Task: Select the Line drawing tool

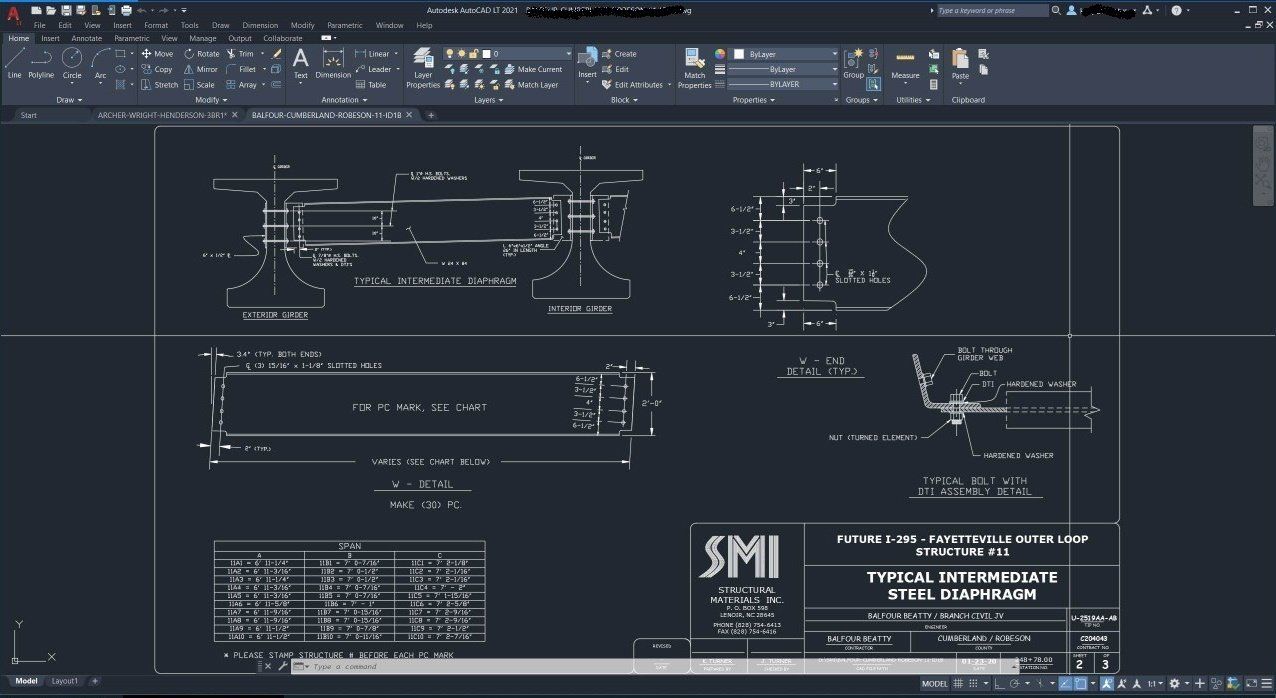Action: [14, 61]
